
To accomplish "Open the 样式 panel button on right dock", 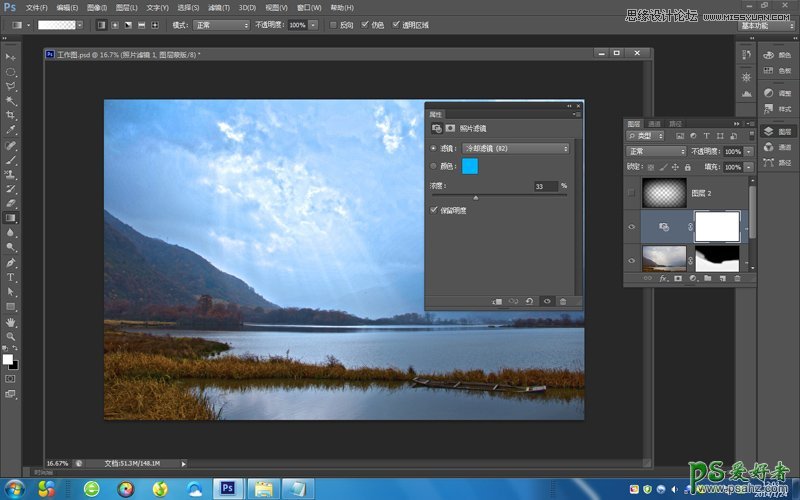I will pos(779,108).
